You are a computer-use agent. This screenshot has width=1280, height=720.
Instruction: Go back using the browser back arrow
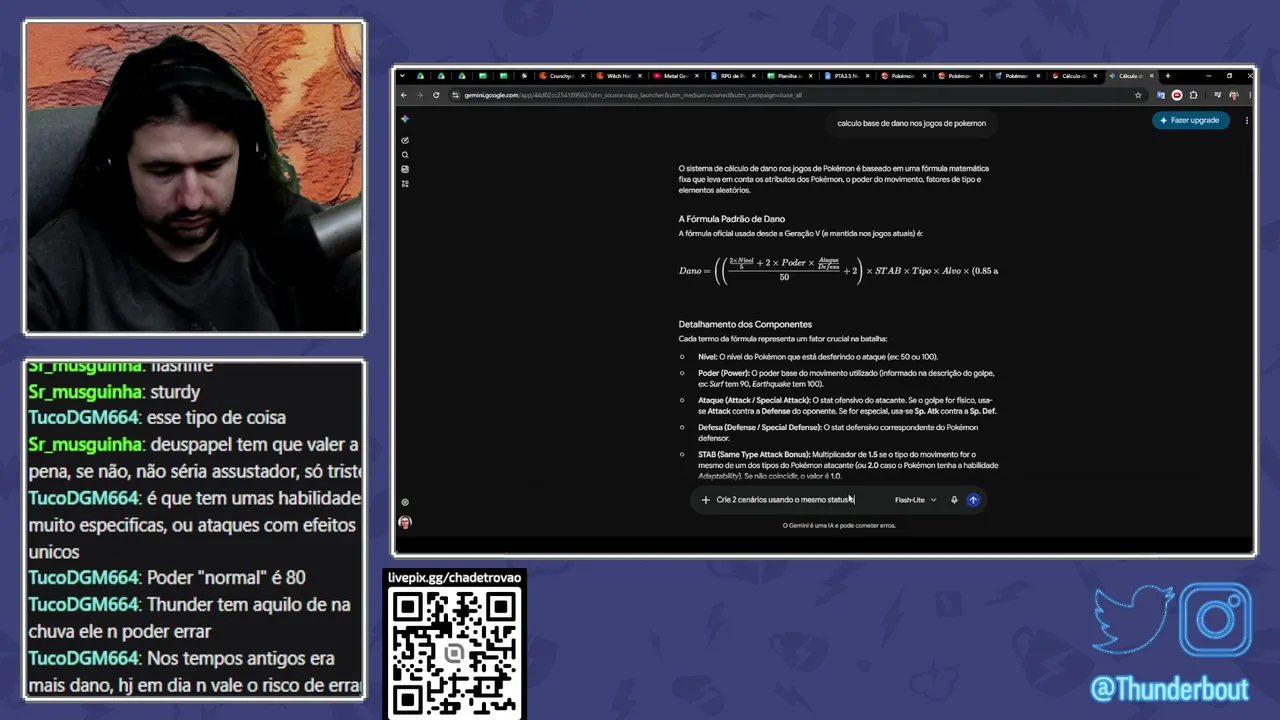click(x=404, y=95)
